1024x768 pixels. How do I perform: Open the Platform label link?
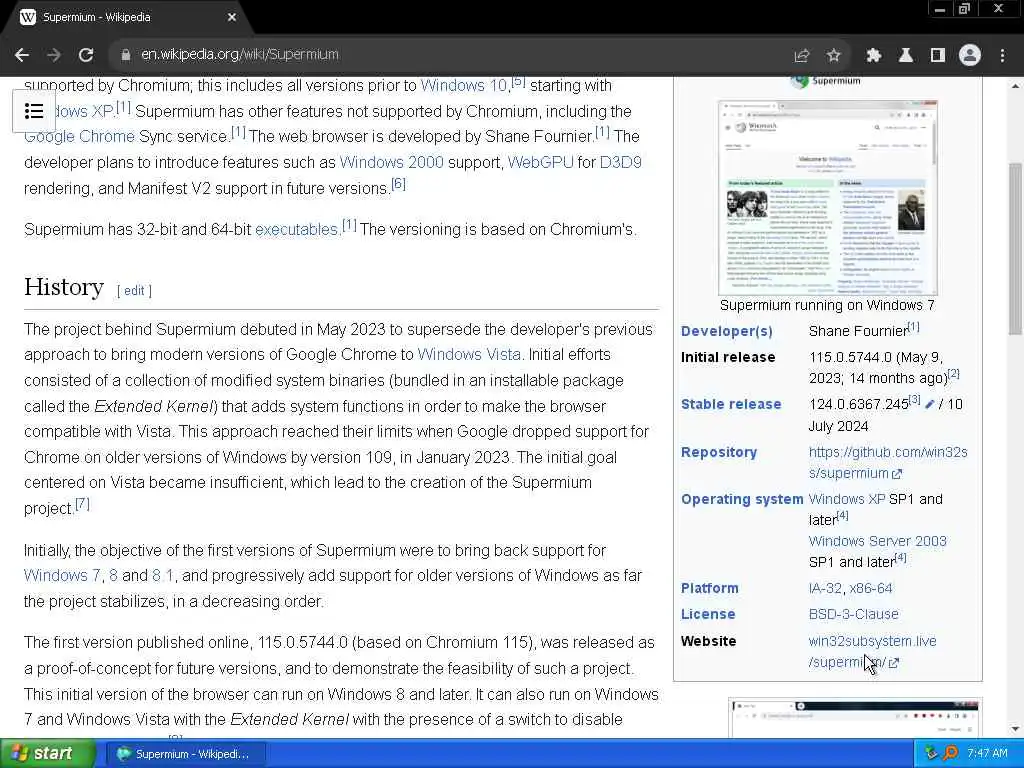709,588
